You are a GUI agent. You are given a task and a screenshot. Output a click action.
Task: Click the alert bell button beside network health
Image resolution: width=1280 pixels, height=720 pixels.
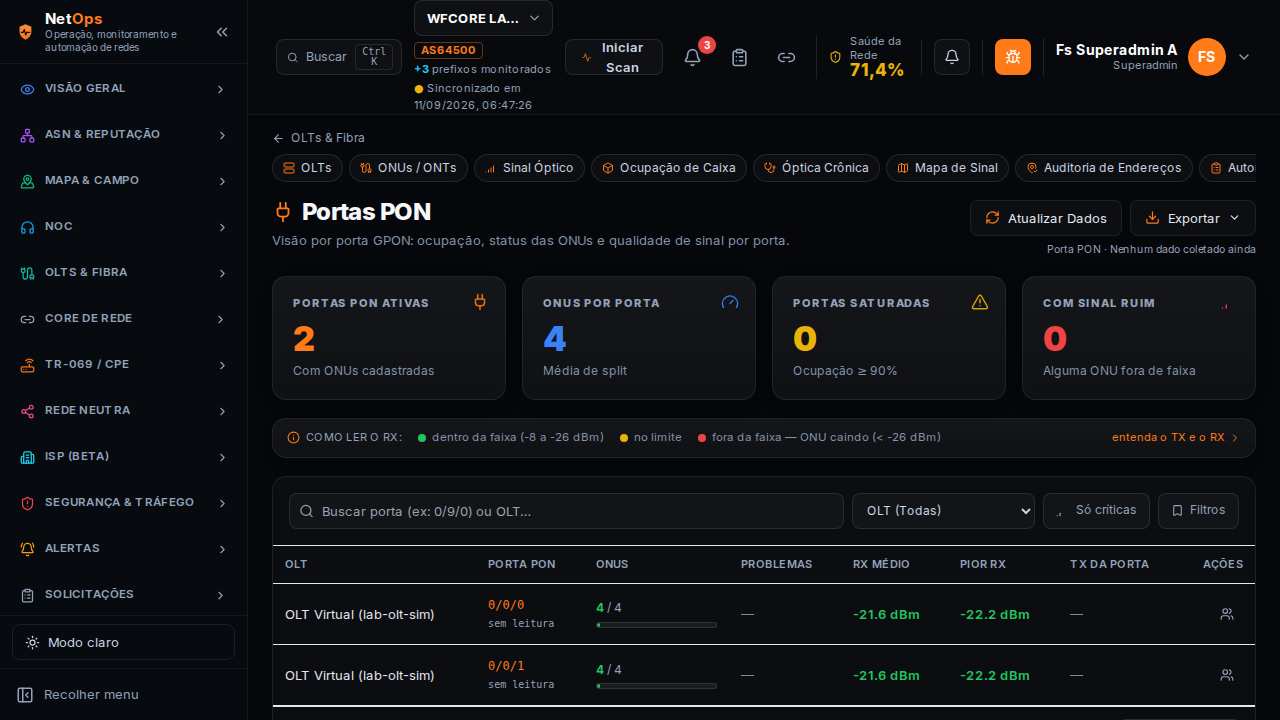click(952, 57)
